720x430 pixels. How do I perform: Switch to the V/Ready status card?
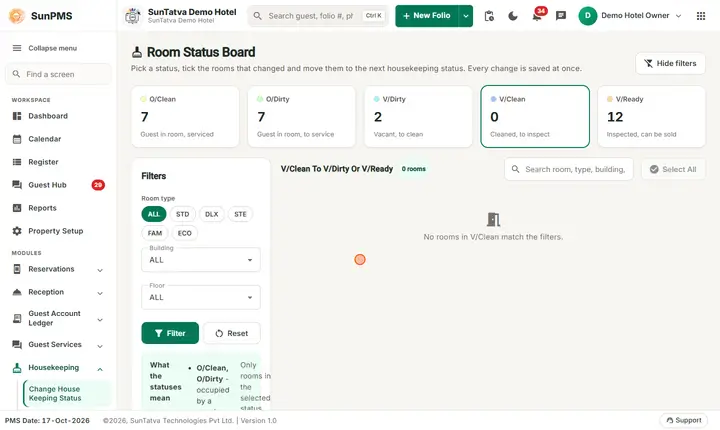(651, 117)
